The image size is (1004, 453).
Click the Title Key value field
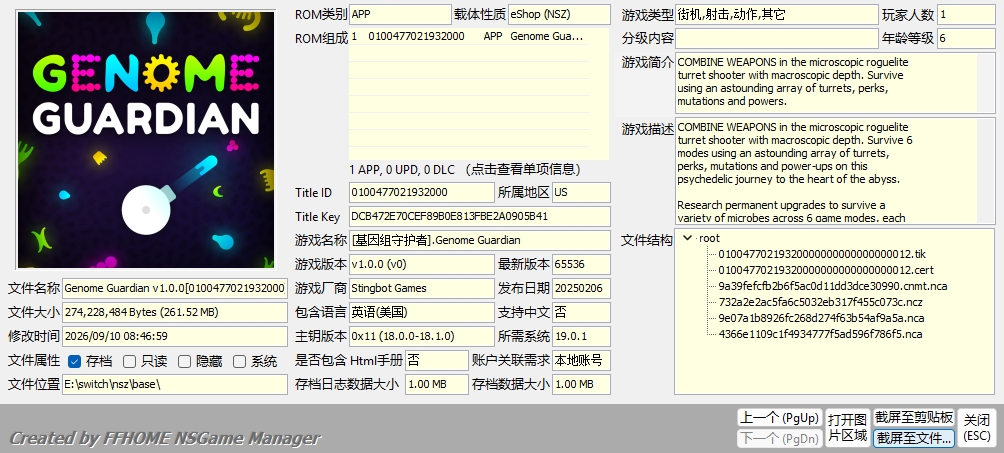[x=480, y=217]
